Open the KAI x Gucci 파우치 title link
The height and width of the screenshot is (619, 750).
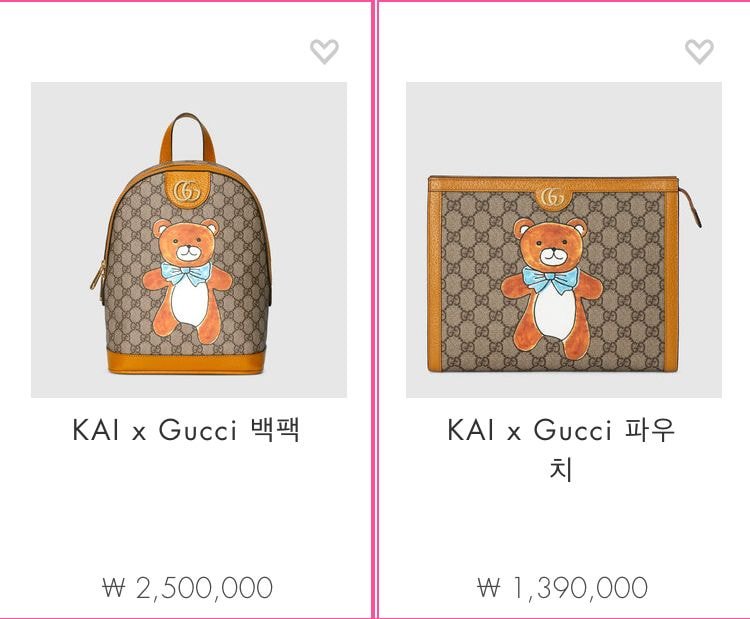(562, 449)
